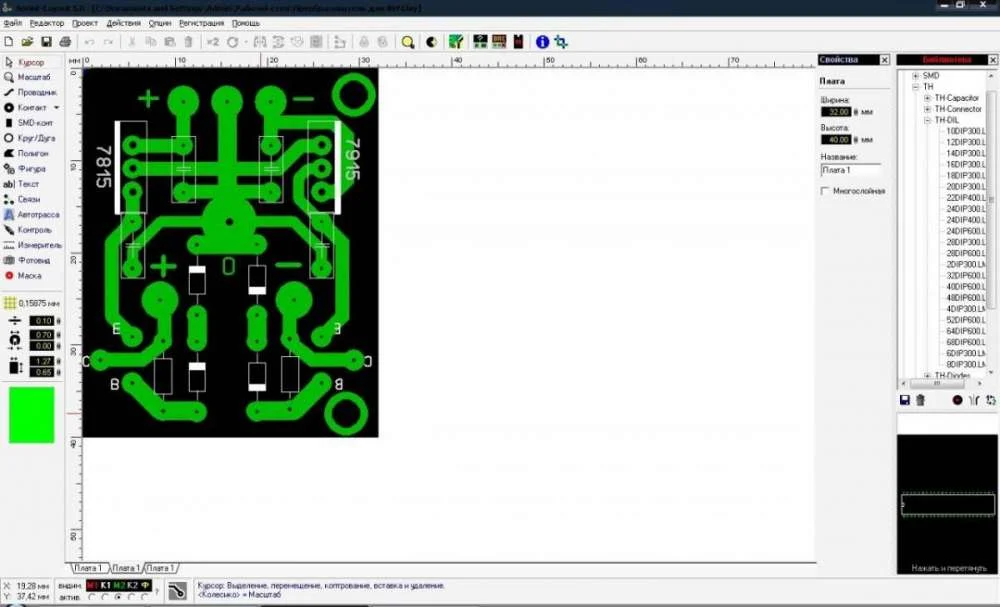
Task: Expand the TH-Diodes node
Action: tap(927, 376)
